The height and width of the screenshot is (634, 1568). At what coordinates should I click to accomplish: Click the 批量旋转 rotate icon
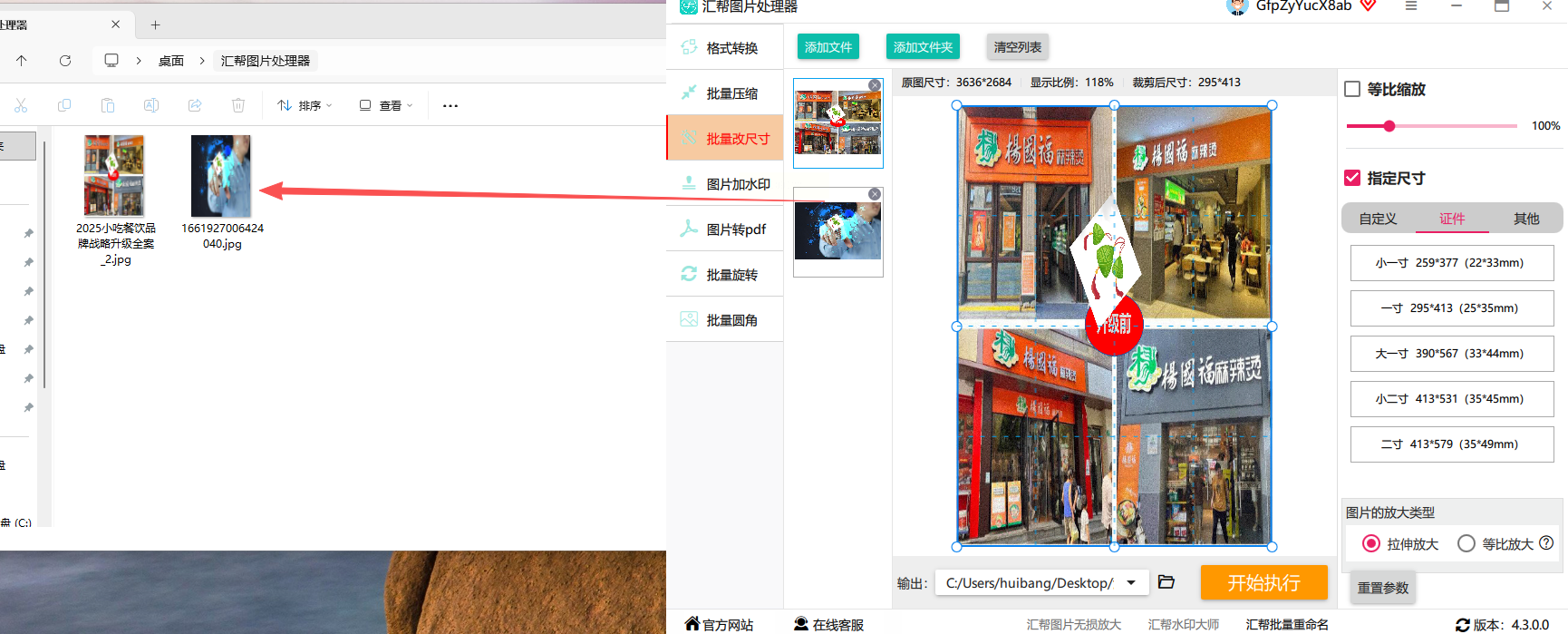[x=689, y=274]
